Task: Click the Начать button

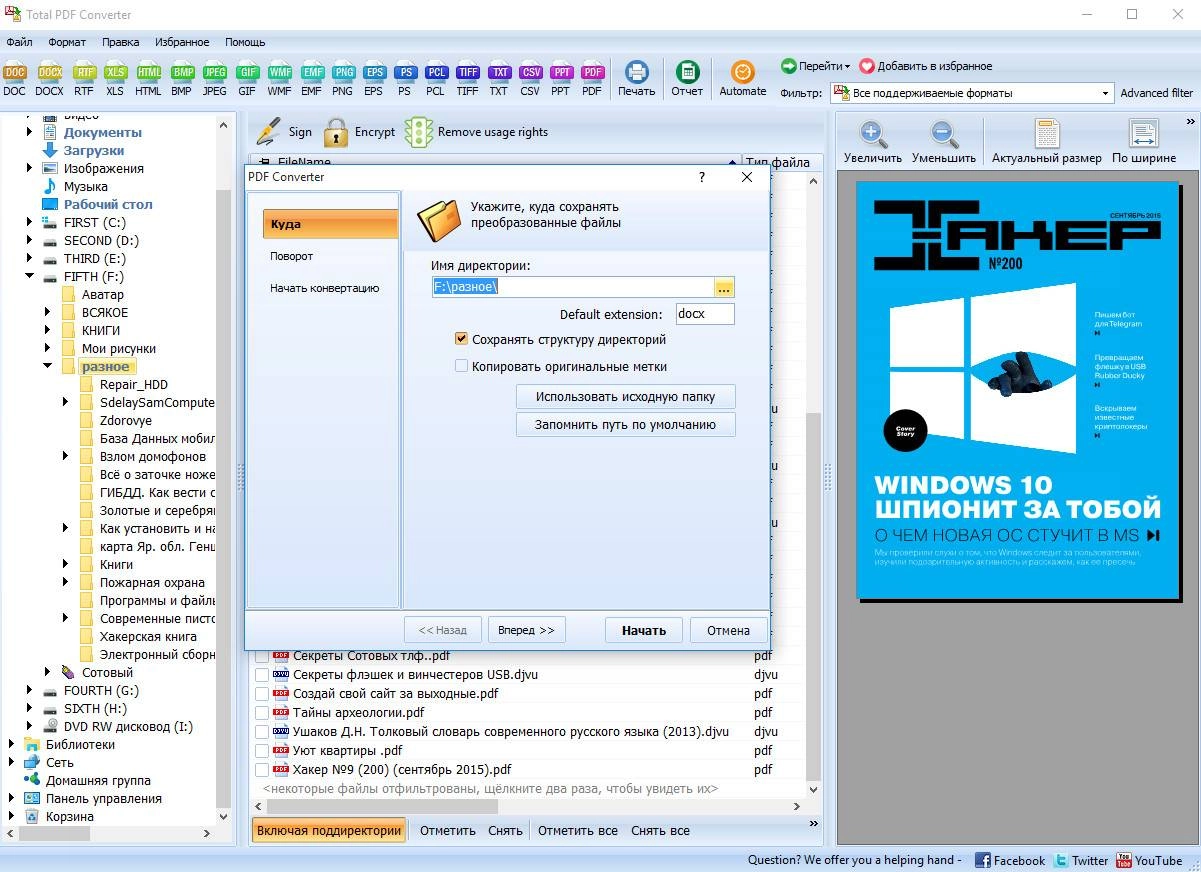Action: (644, 630)
